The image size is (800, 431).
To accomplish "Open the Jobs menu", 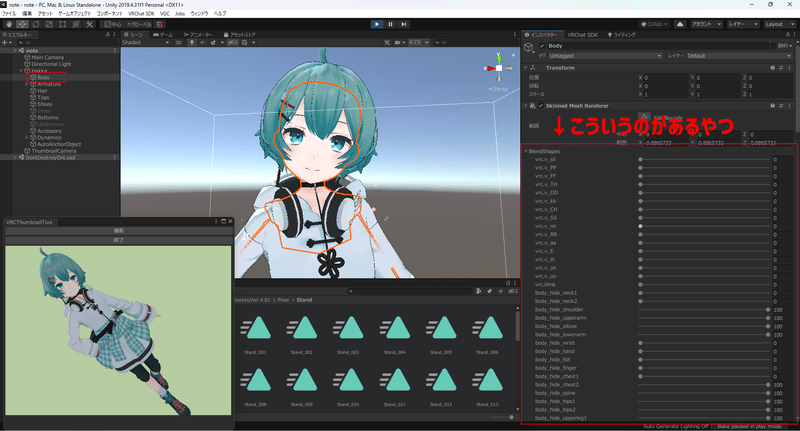I will click(x=180, y=14).
